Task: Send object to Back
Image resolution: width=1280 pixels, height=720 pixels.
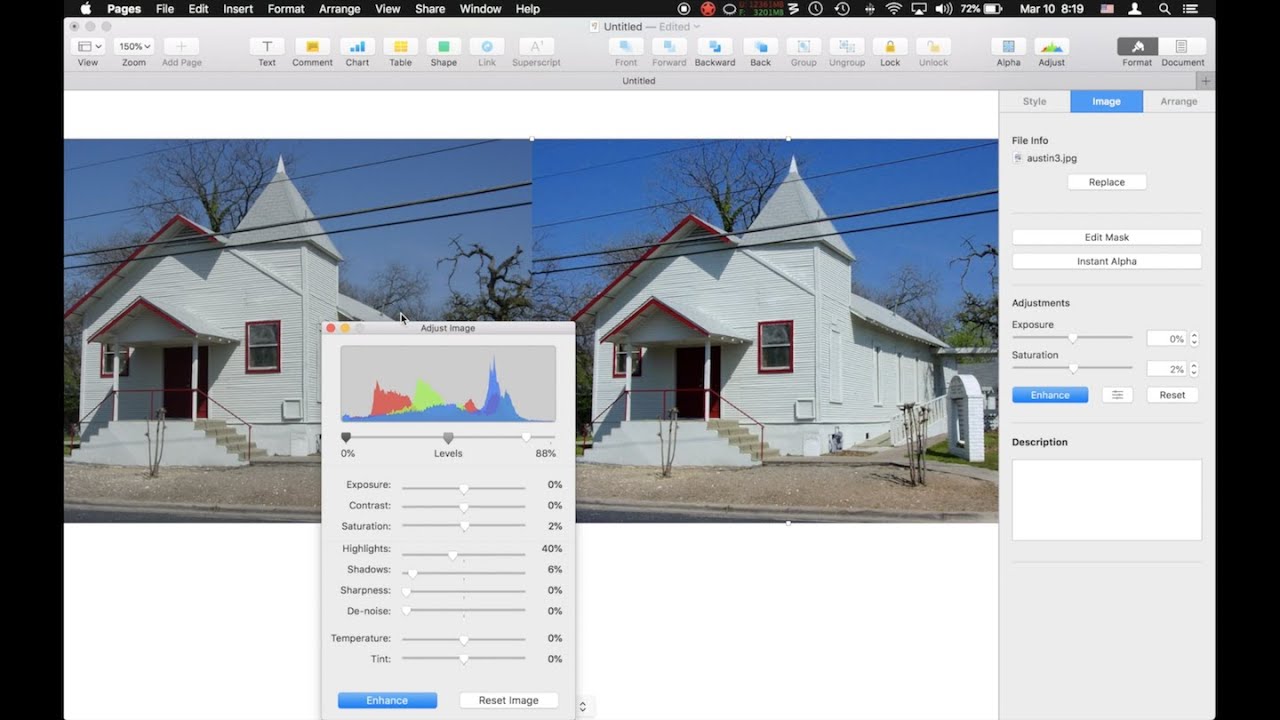Action: [761, 46]
